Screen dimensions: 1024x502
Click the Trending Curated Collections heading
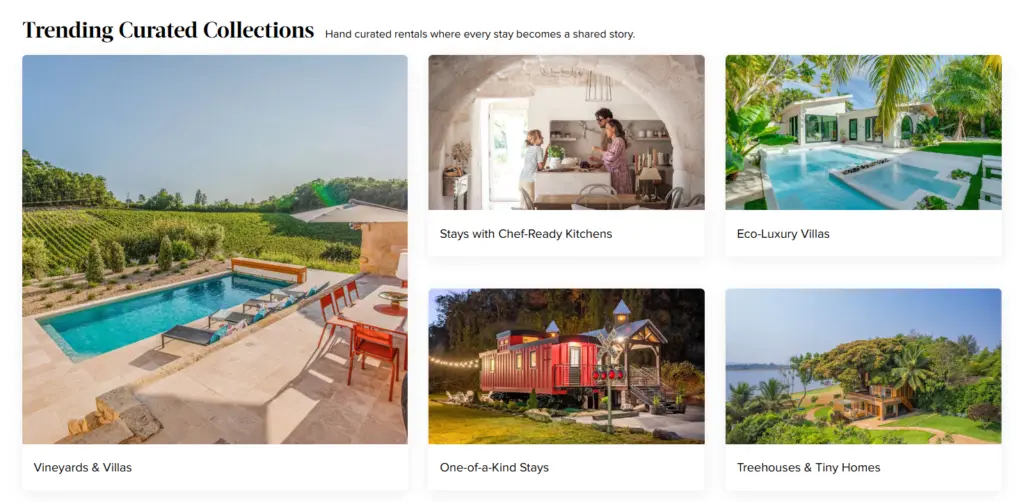[168, 31]
